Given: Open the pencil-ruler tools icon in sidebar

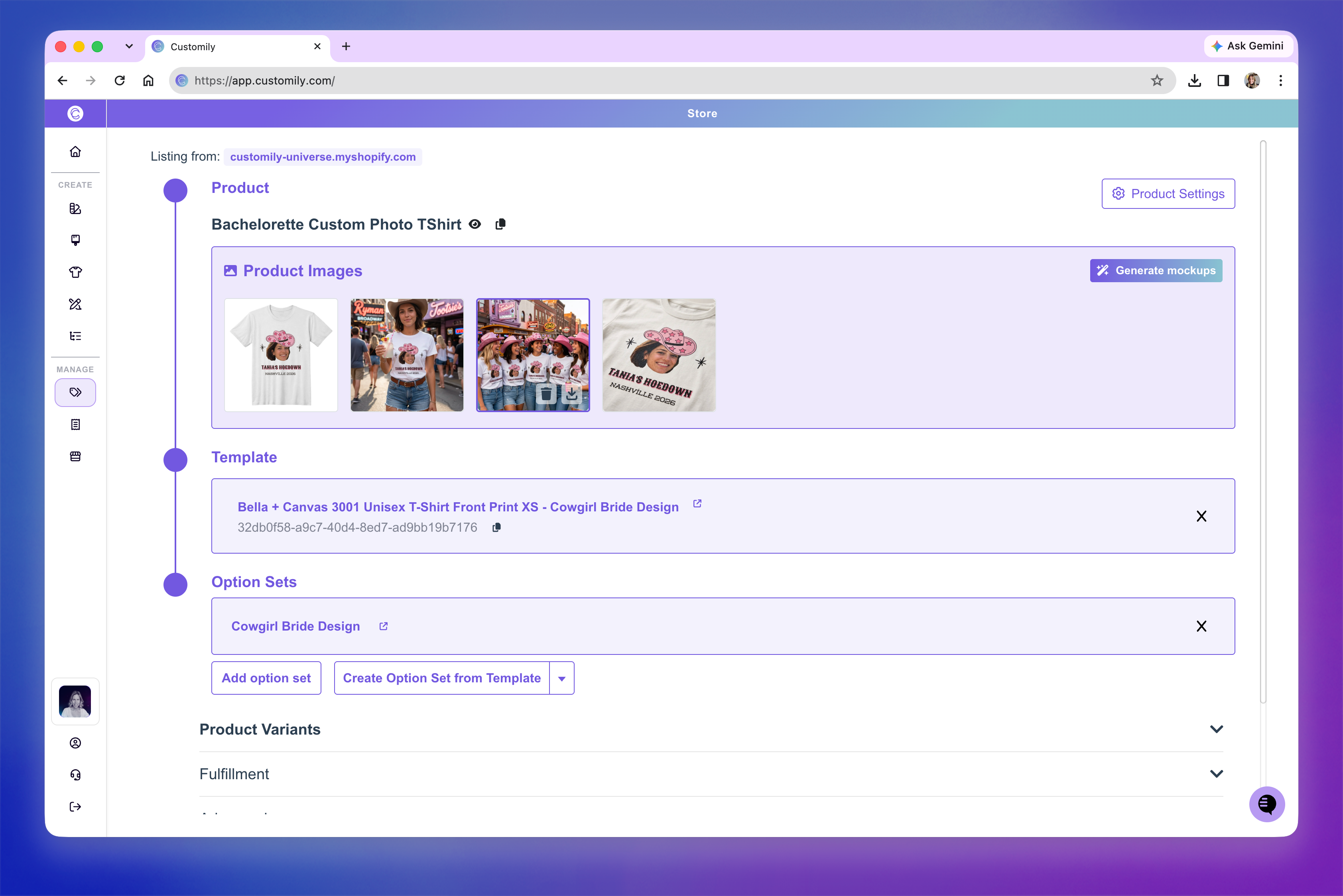Looking at the screenshot, I should click(75, 304).
